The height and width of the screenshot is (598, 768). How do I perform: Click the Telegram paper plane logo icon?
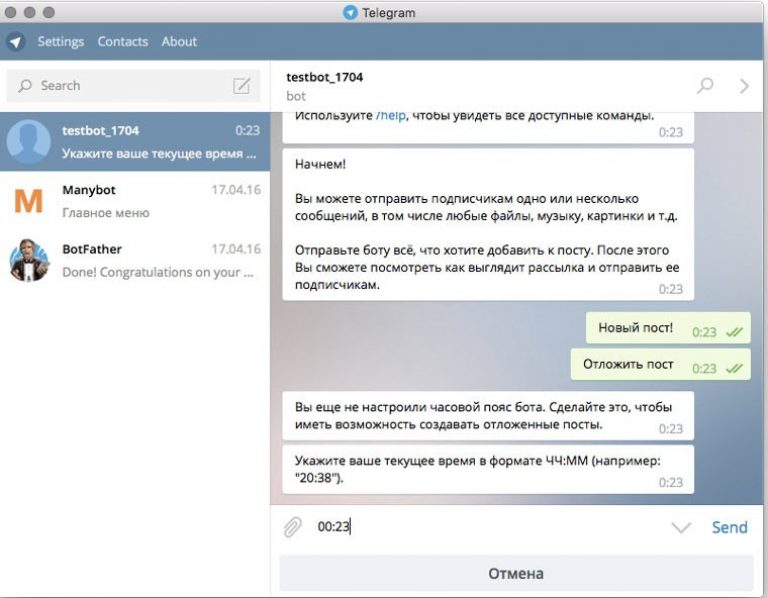16,42
